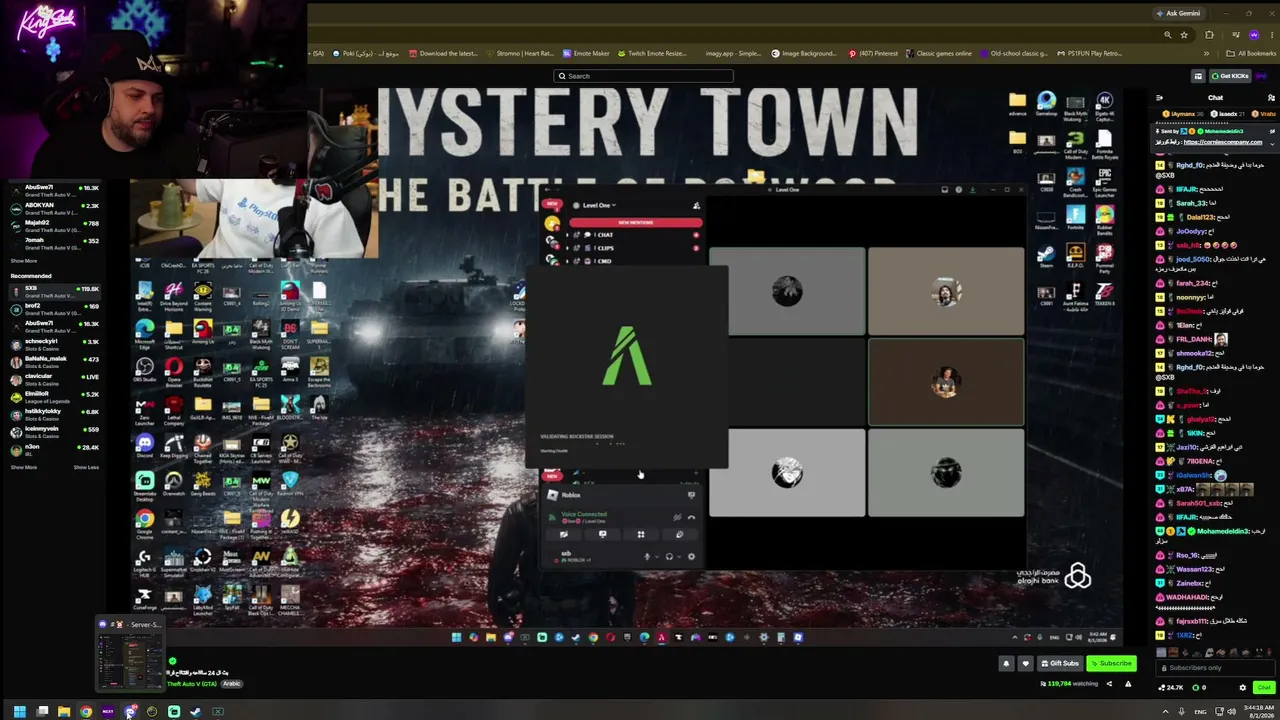Open ElmilloR League of Legends channel
The width and height of the screenshot is (1280, 720).
pyautogui.click(x=55, y=398)
